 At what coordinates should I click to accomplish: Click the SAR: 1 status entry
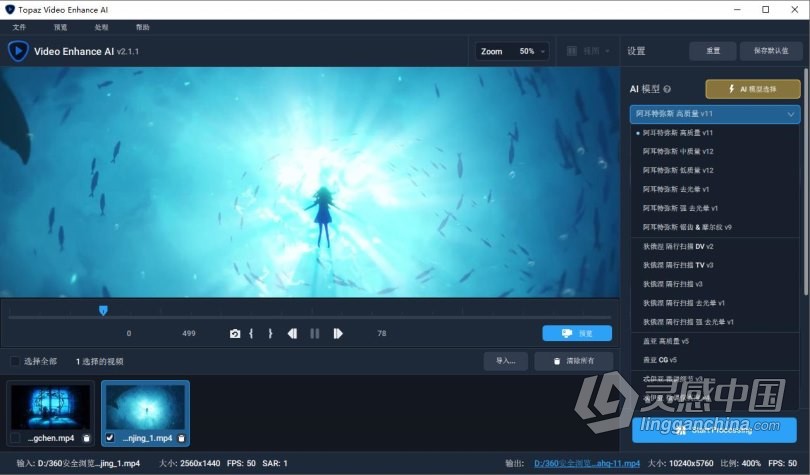point(275,463)
